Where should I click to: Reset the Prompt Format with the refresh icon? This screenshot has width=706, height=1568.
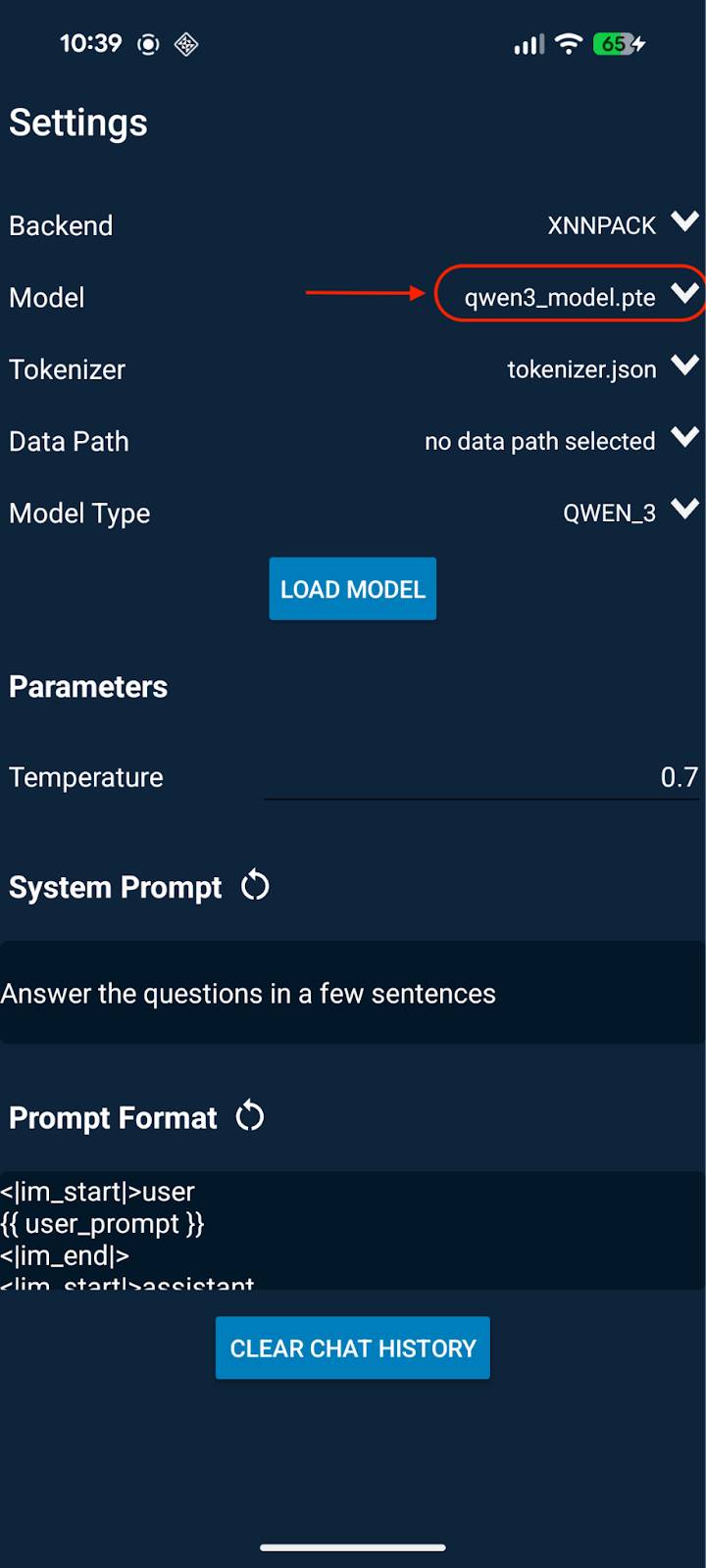point(250,1116)
